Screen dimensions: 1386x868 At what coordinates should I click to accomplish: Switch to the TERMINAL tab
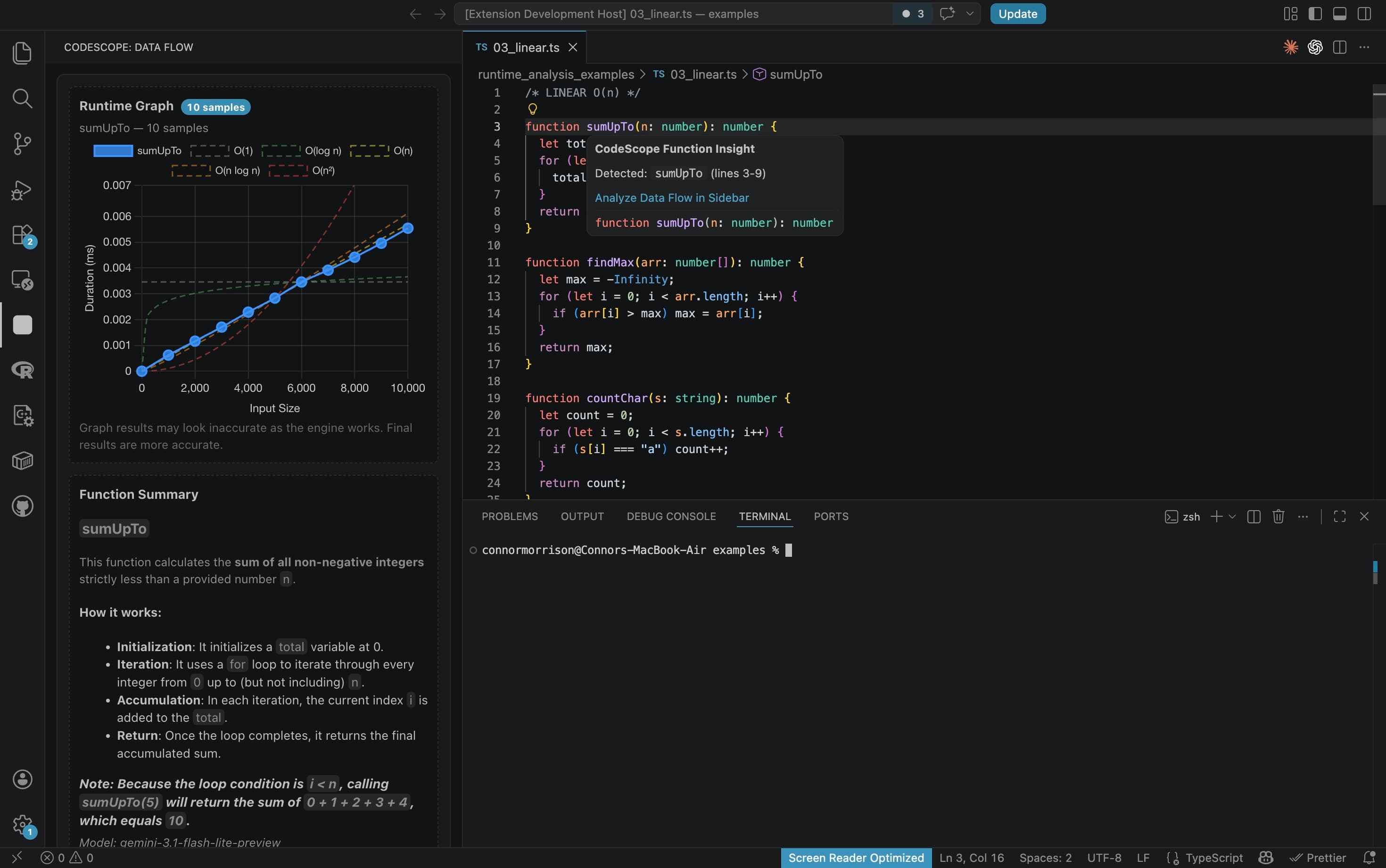[765, 516]
